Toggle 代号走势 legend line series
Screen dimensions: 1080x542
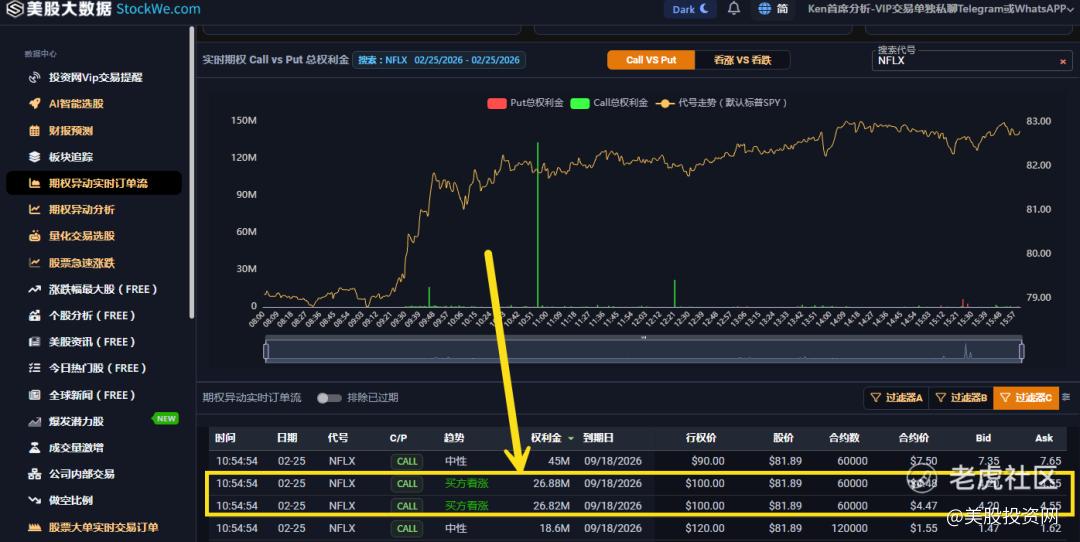coord(721,103)
